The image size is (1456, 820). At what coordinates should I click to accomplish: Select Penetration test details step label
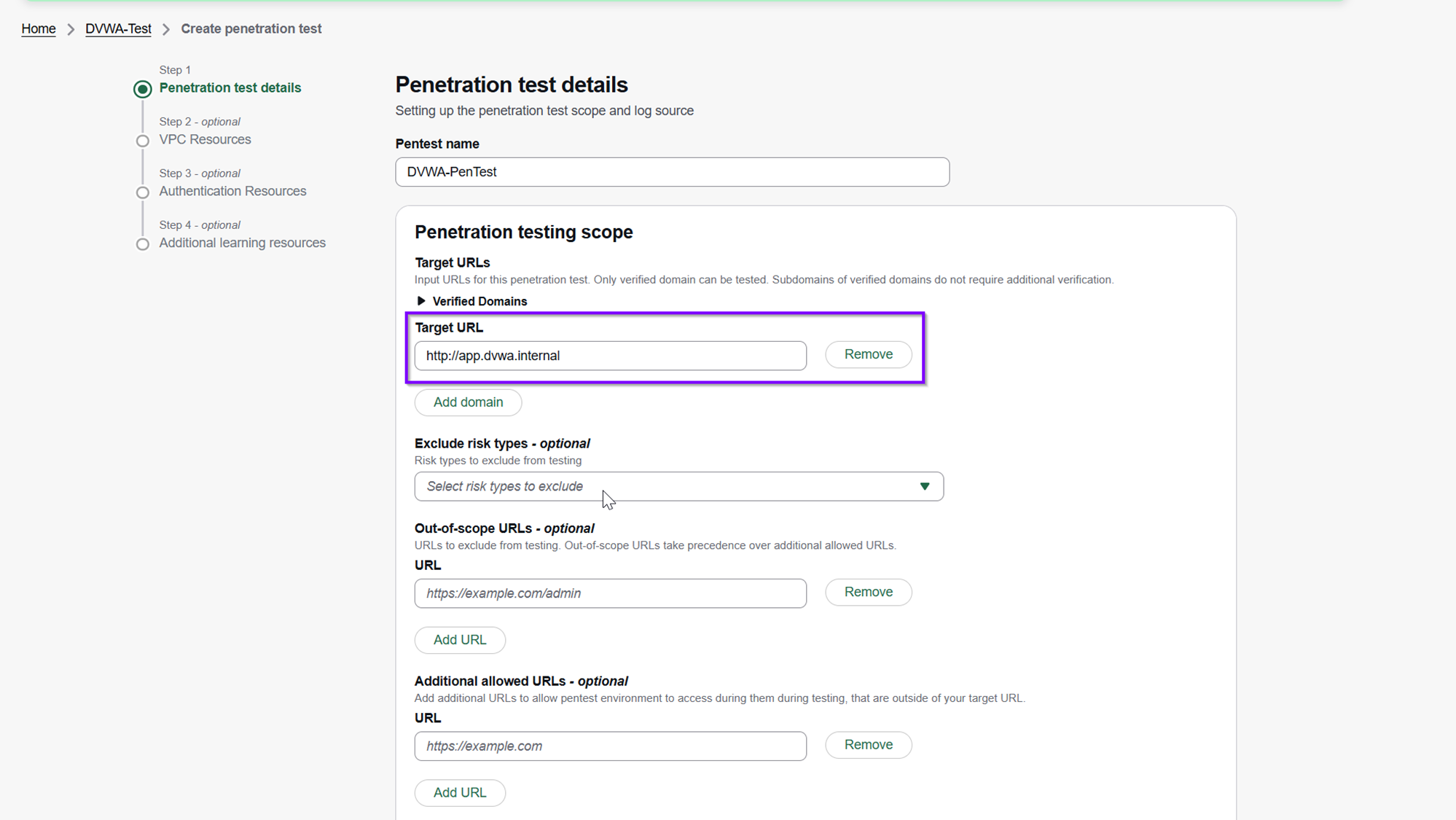tap(230, 87)
